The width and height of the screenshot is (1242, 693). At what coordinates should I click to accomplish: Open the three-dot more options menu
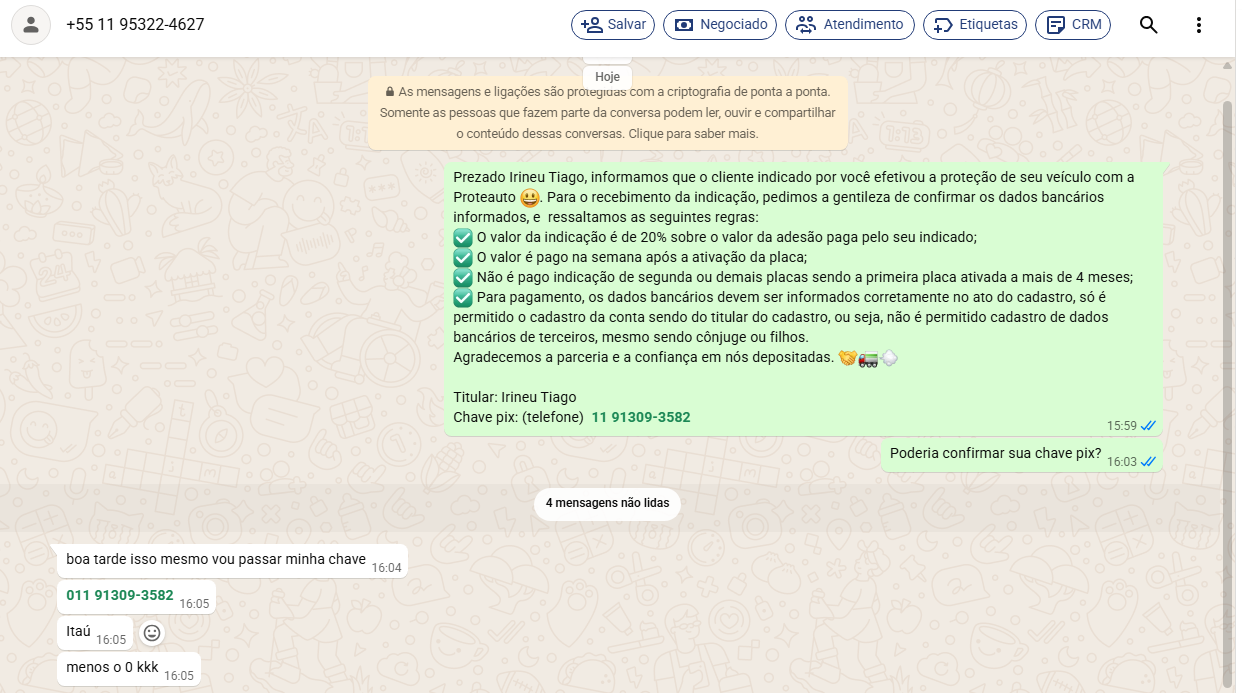1199,25
